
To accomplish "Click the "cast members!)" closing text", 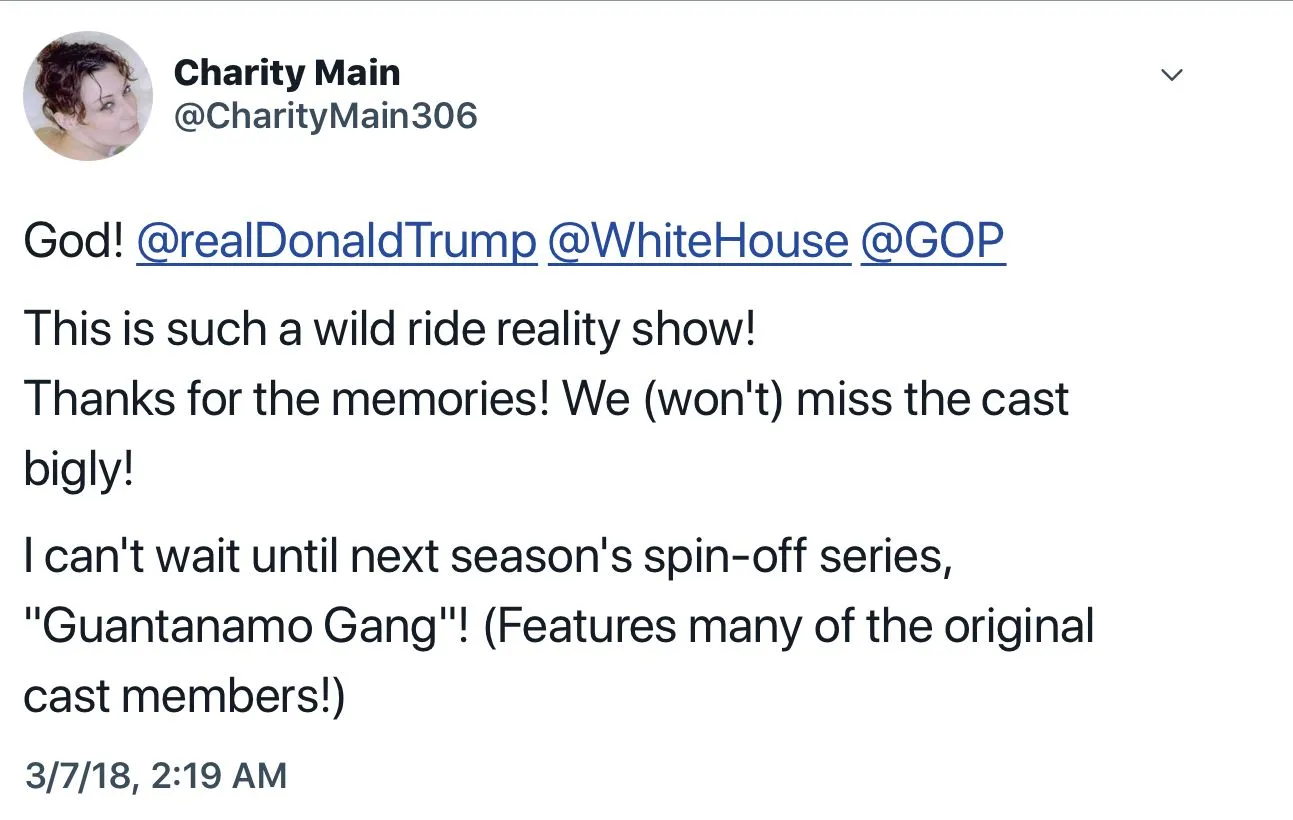I will [184, 697].
